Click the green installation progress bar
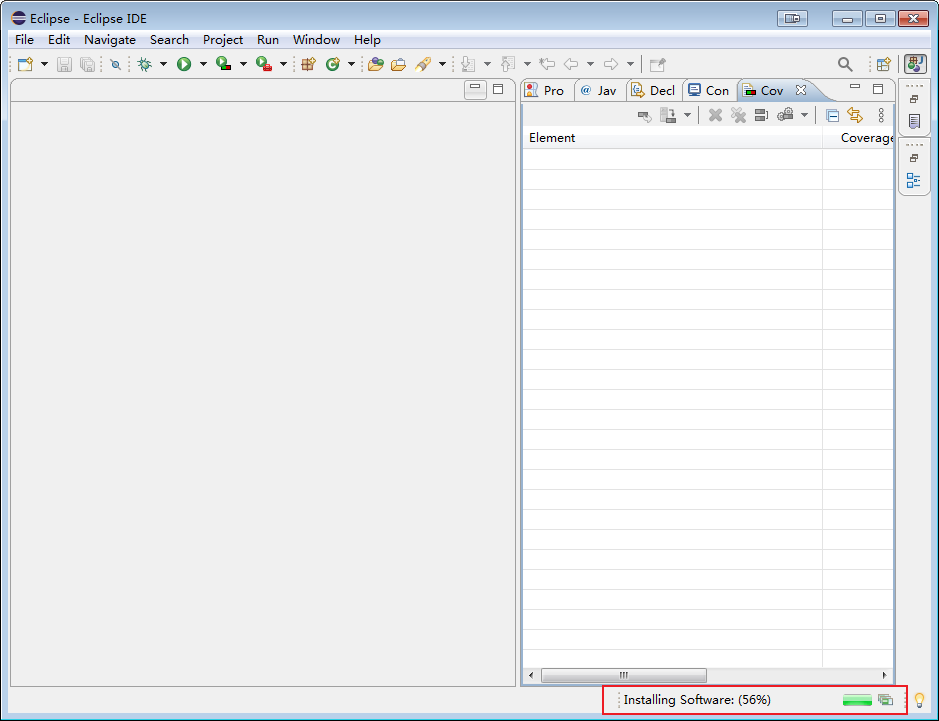 click(857, 699)
